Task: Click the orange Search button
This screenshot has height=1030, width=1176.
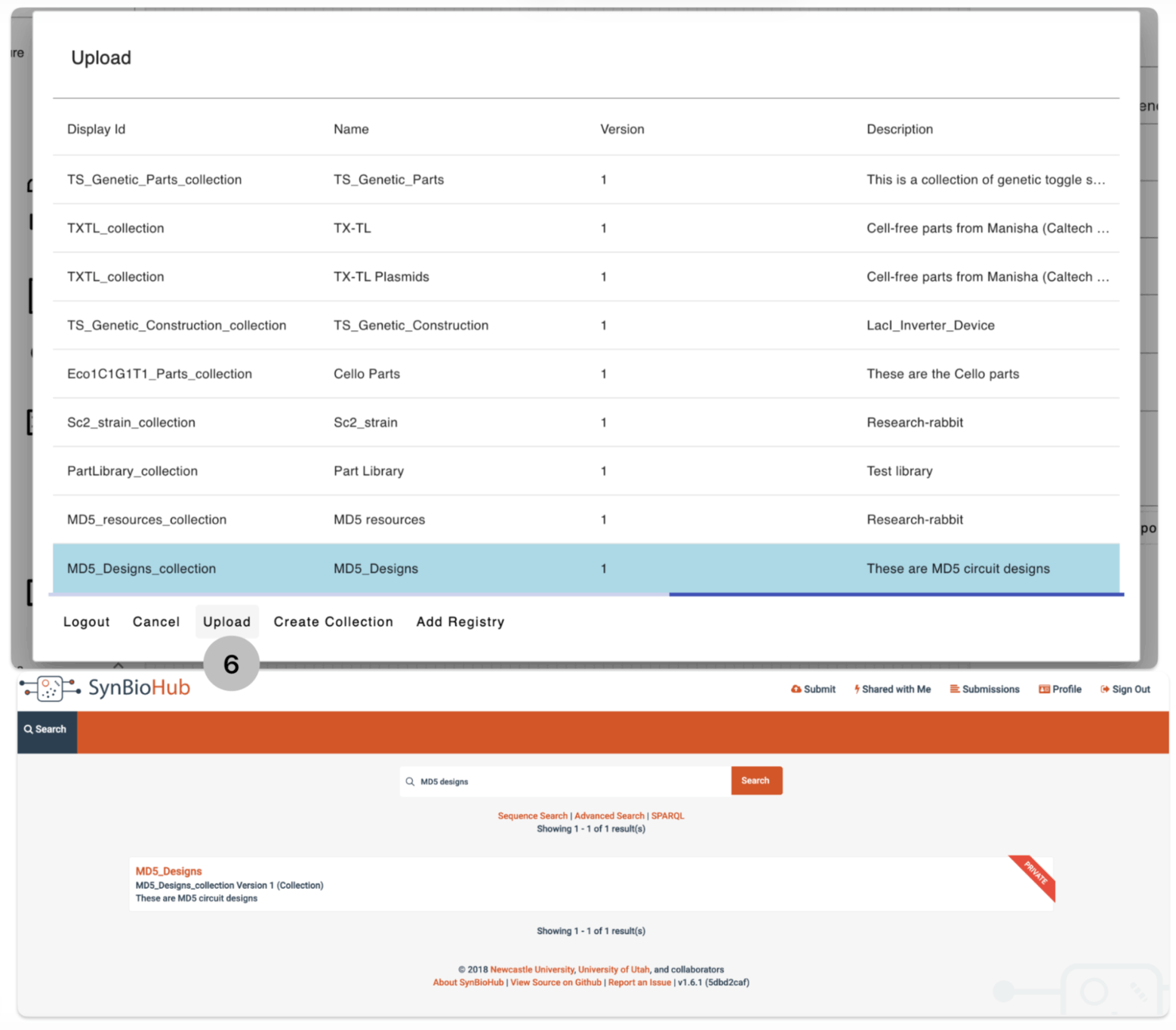Action: pos(756,781)
